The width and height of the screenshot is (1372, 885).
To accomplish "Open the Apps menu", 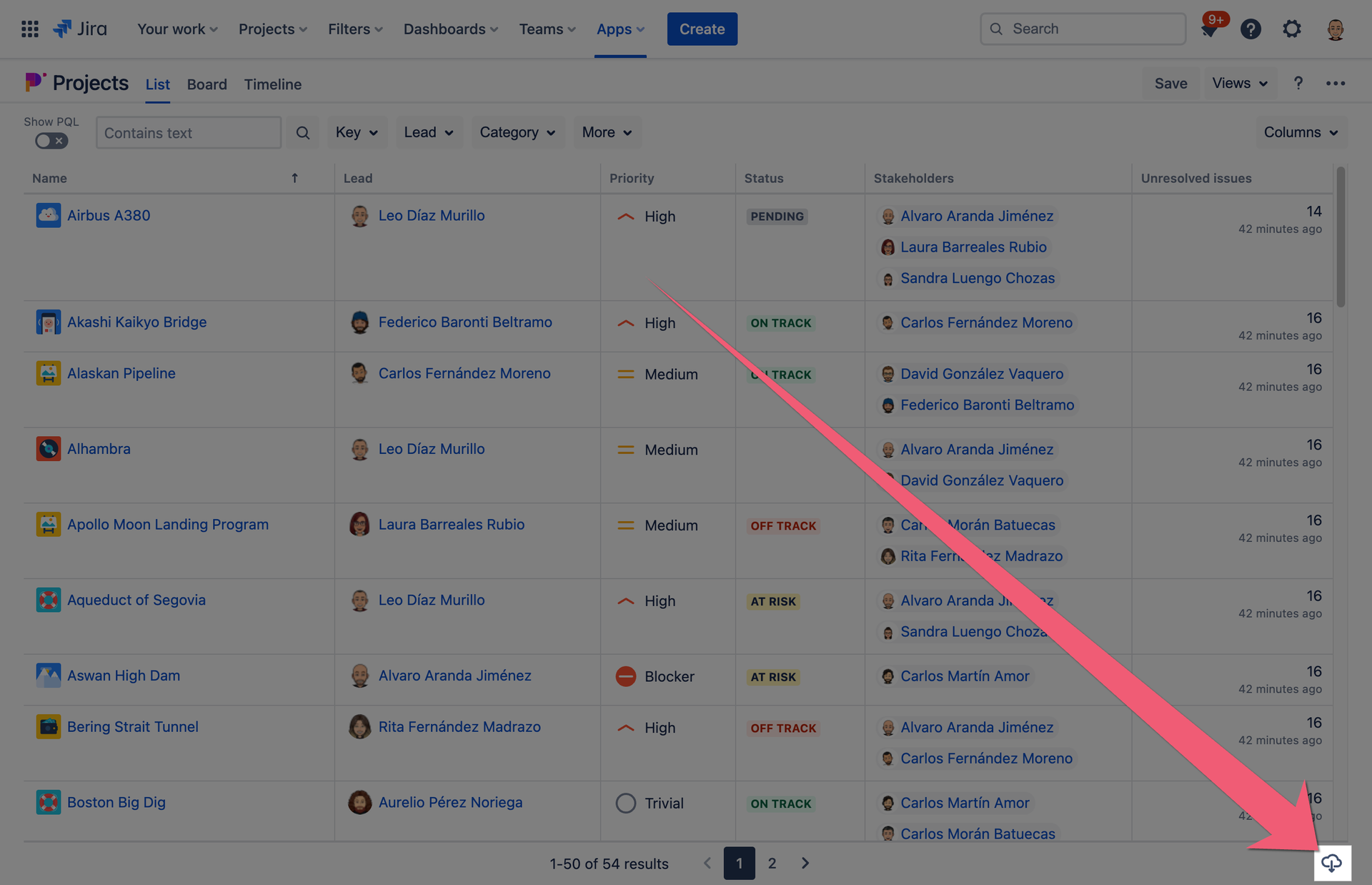I will (620, 29).
